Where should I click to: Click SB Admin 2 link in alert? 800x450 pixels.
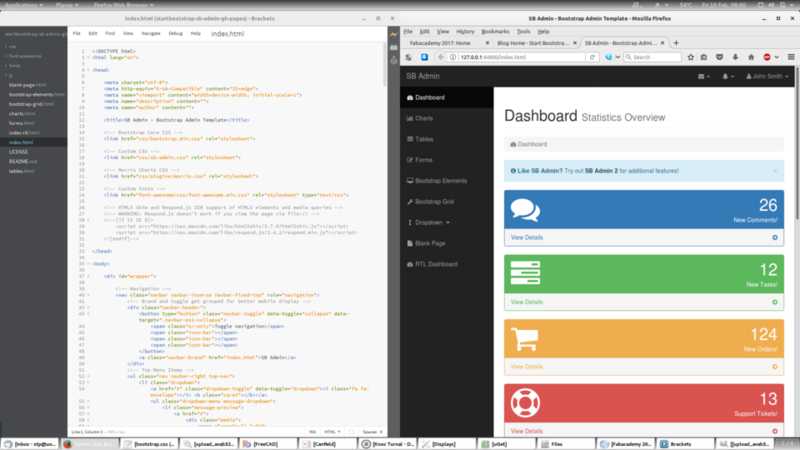601,171
